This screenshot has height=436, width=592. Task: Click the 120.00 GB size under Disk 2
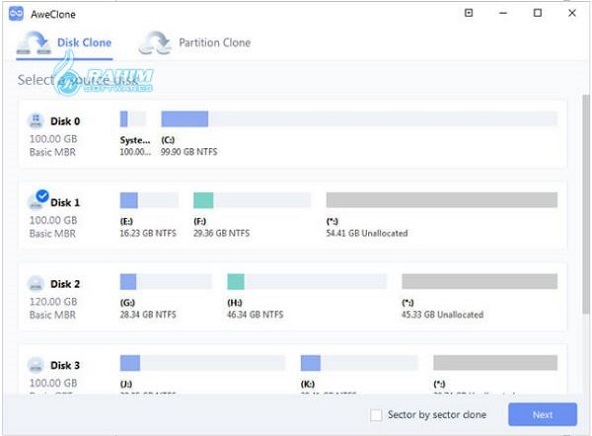pyautogui.click(x=53, y=302)
